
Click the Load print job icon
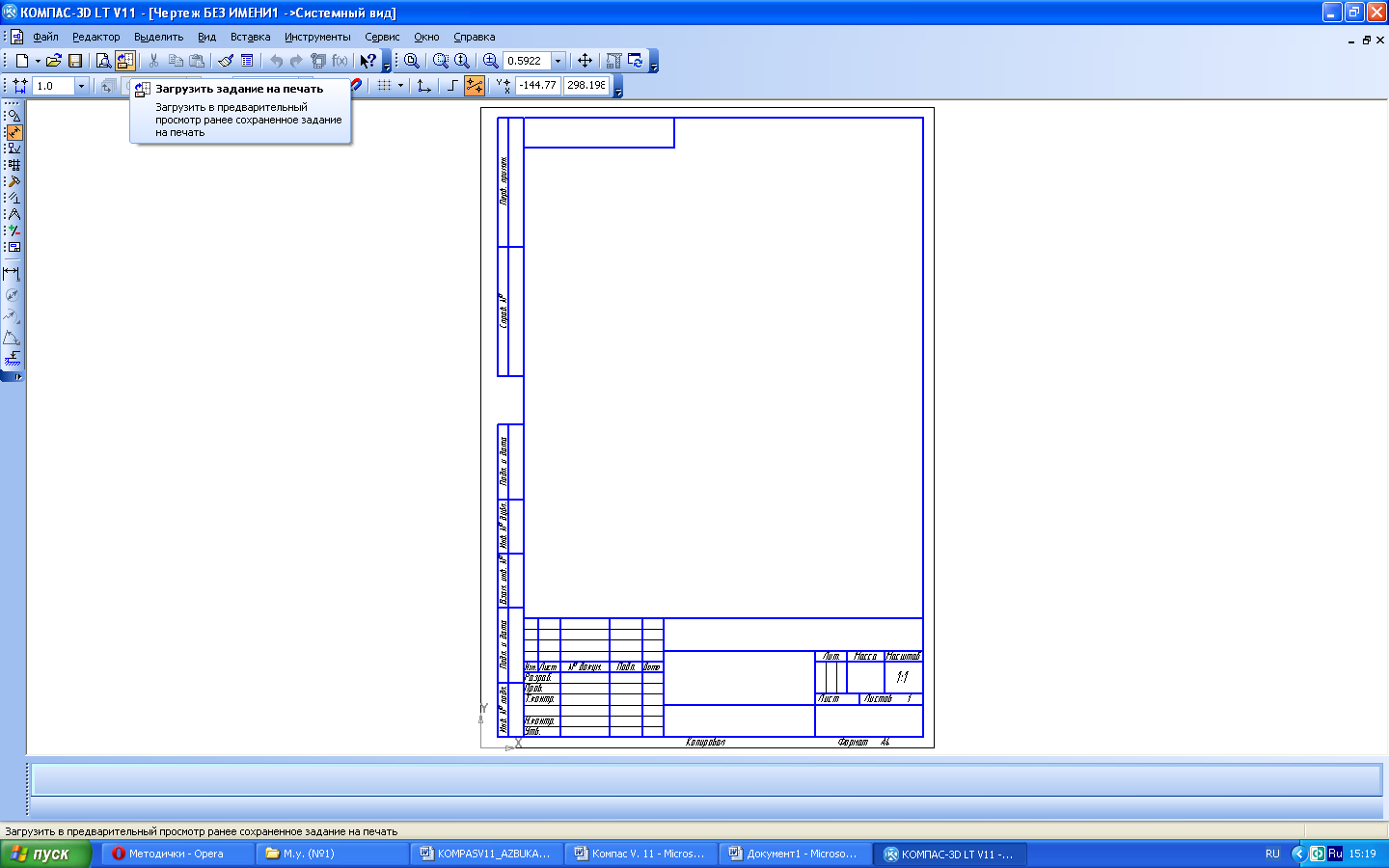pos(125,61)
